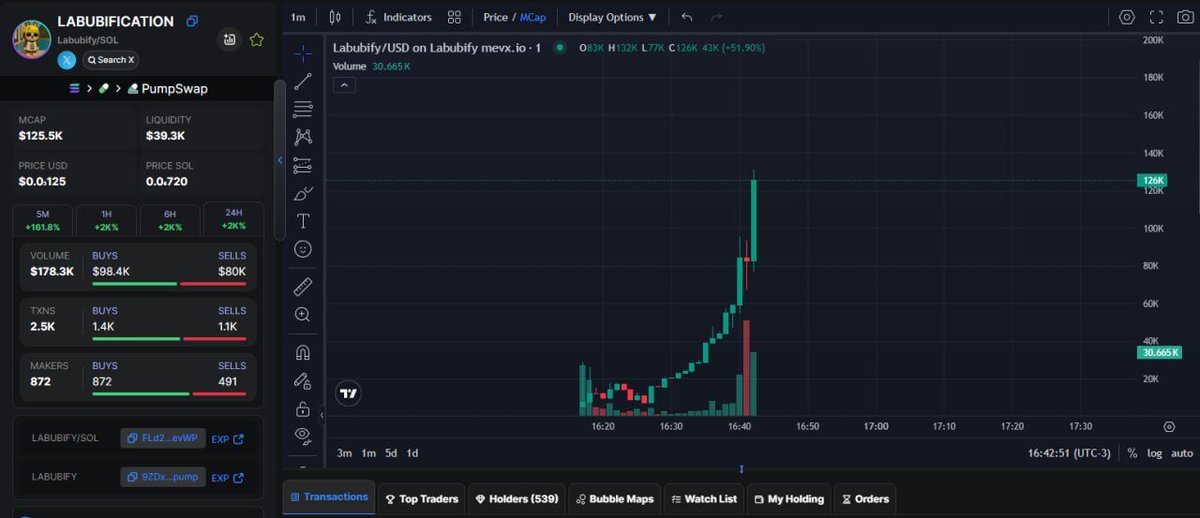Image resolution: width=1200 pixels, height=518 pixels.
Task: Click the Search X button
Action: 110,60
